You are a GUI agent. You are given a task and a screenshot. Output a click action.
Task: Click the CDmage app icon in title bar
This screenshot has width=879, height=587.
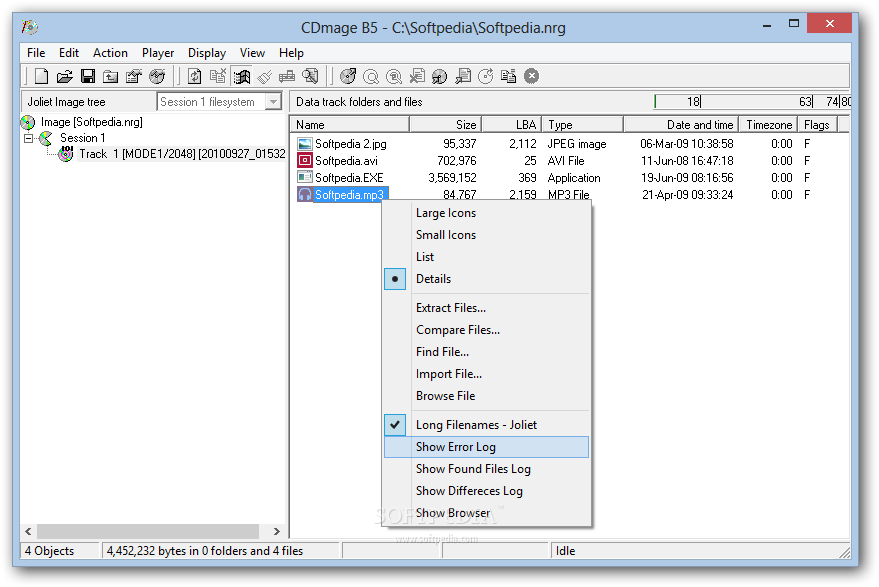30,26
